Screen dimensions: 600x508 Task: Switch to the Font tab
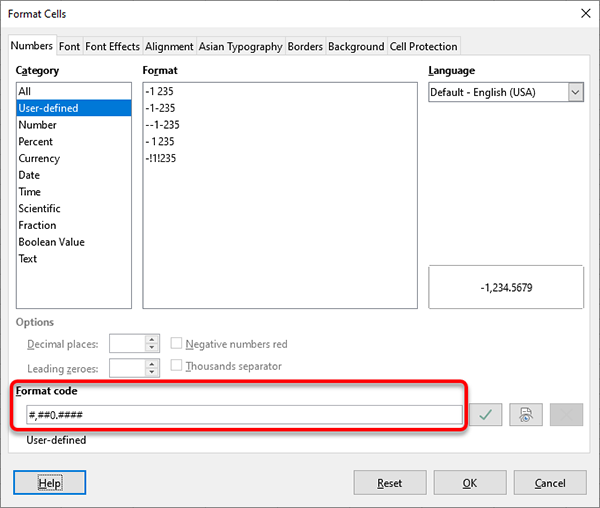click(69, 46)
